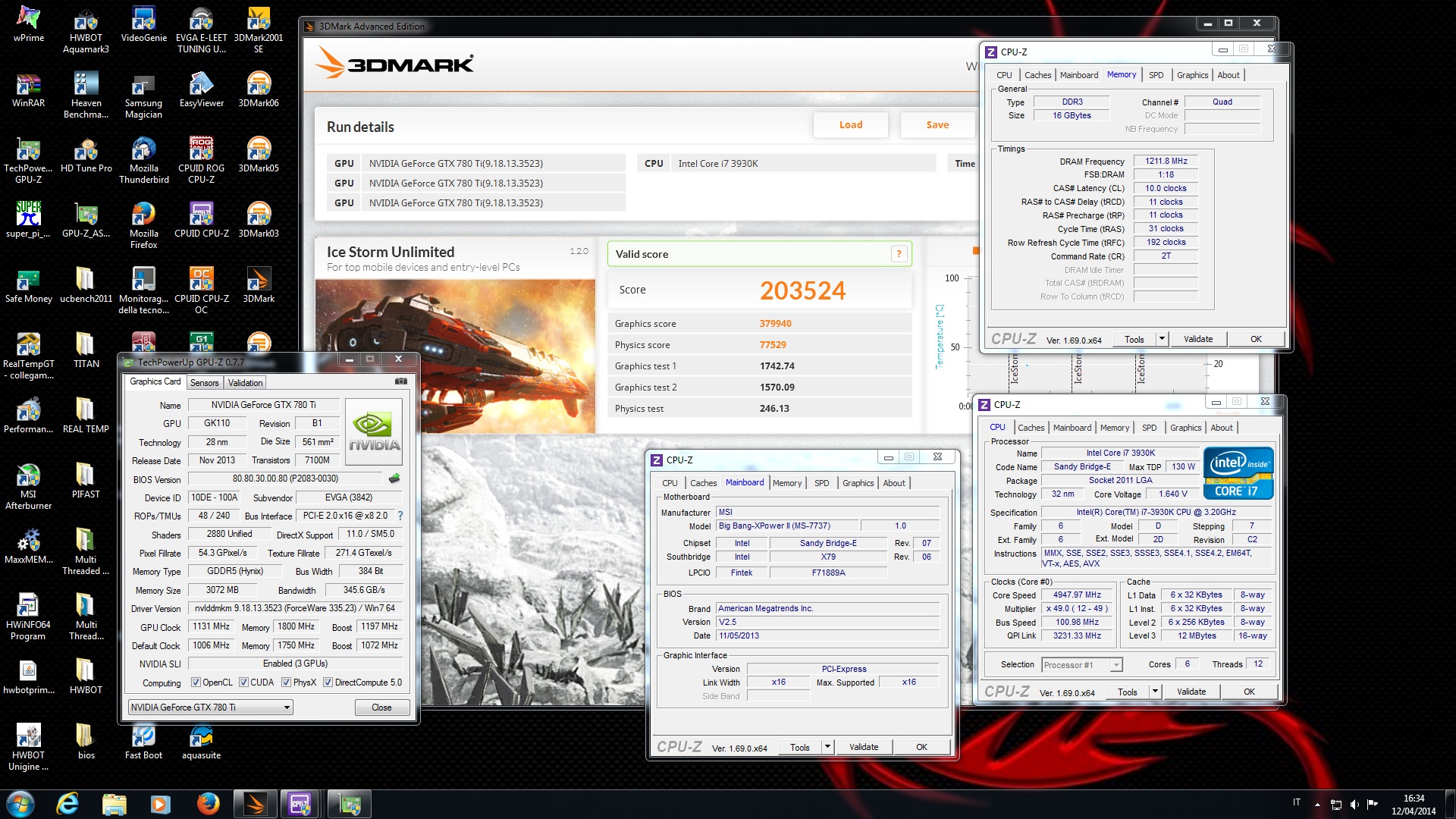Open aquasuite desktop shortcut

pos(201,742)
